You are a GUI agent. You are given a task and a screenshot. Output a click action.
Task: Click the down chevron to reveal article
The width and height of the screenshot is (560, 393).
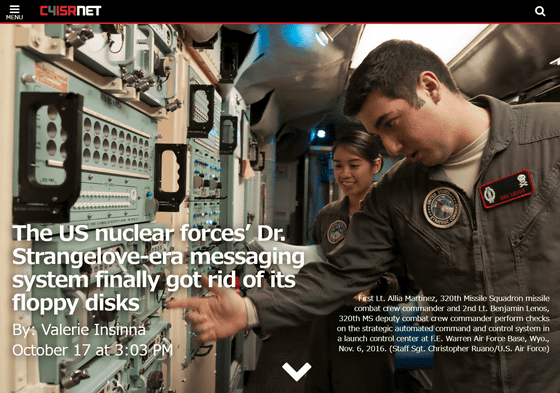(296, 371)
